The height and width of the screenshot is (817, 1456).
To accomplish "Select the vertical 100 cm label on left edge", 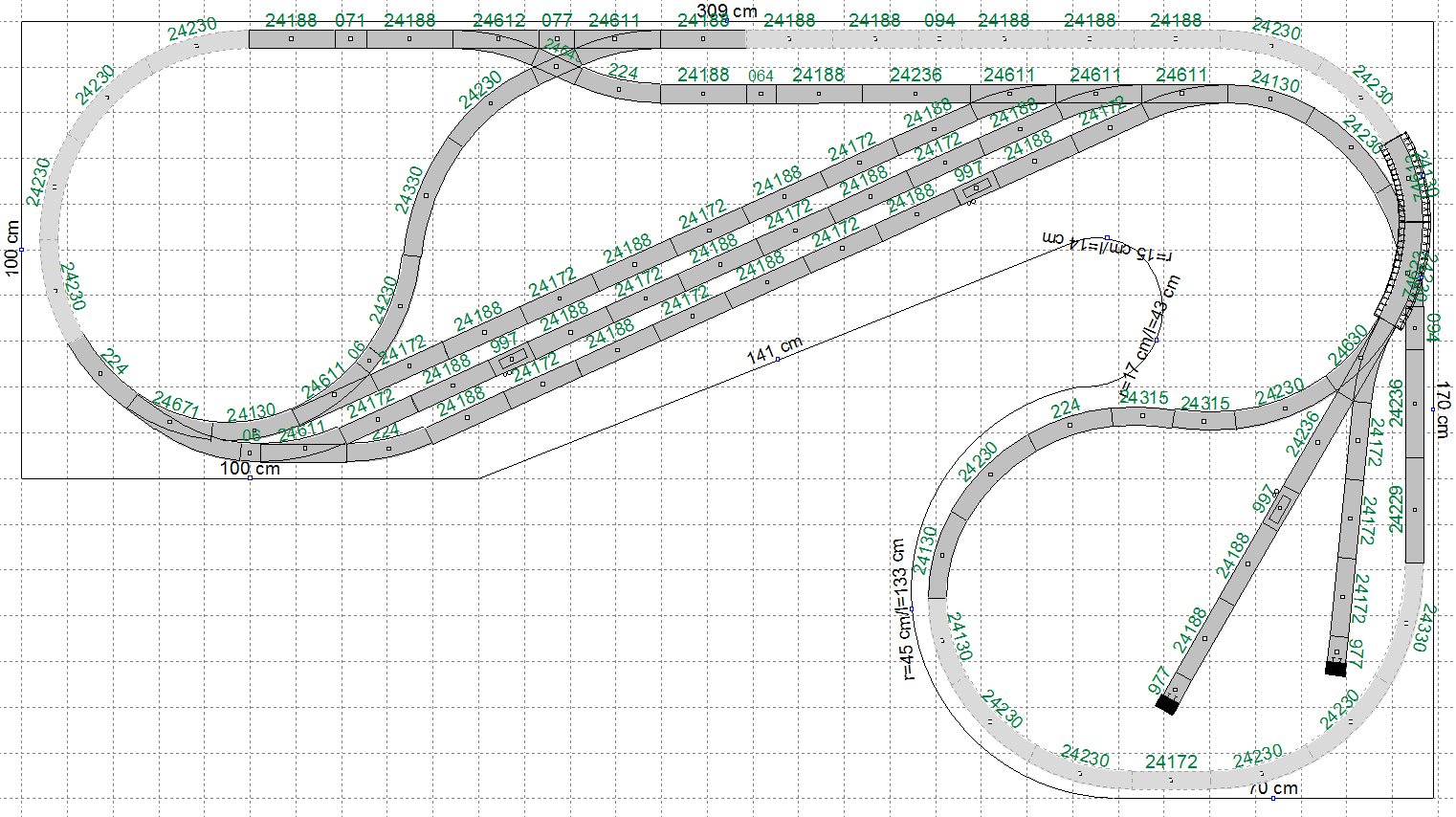I will [12, 249].
